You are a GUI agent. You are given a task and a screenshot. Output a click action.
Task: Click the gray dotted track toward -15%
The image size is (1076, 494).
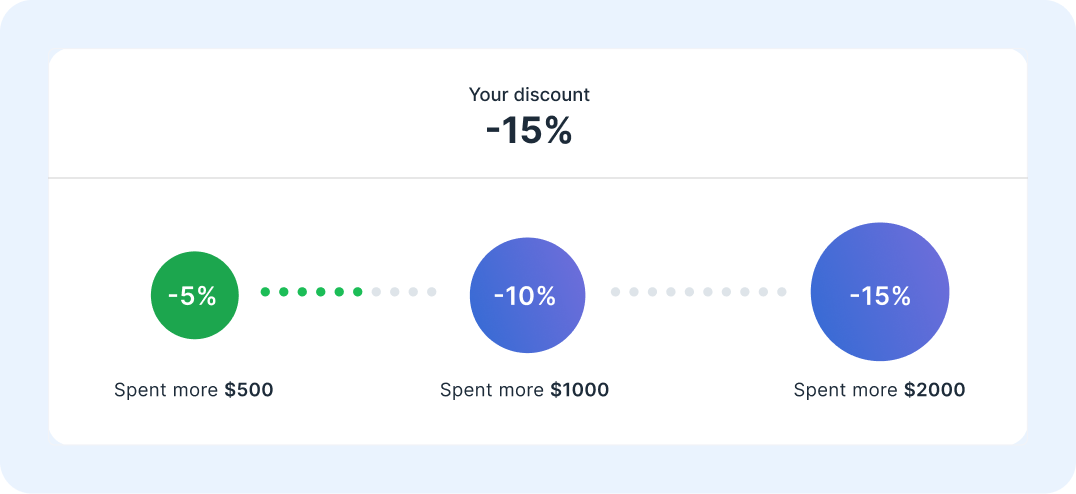pyautogui.click(x=698, y=292)
